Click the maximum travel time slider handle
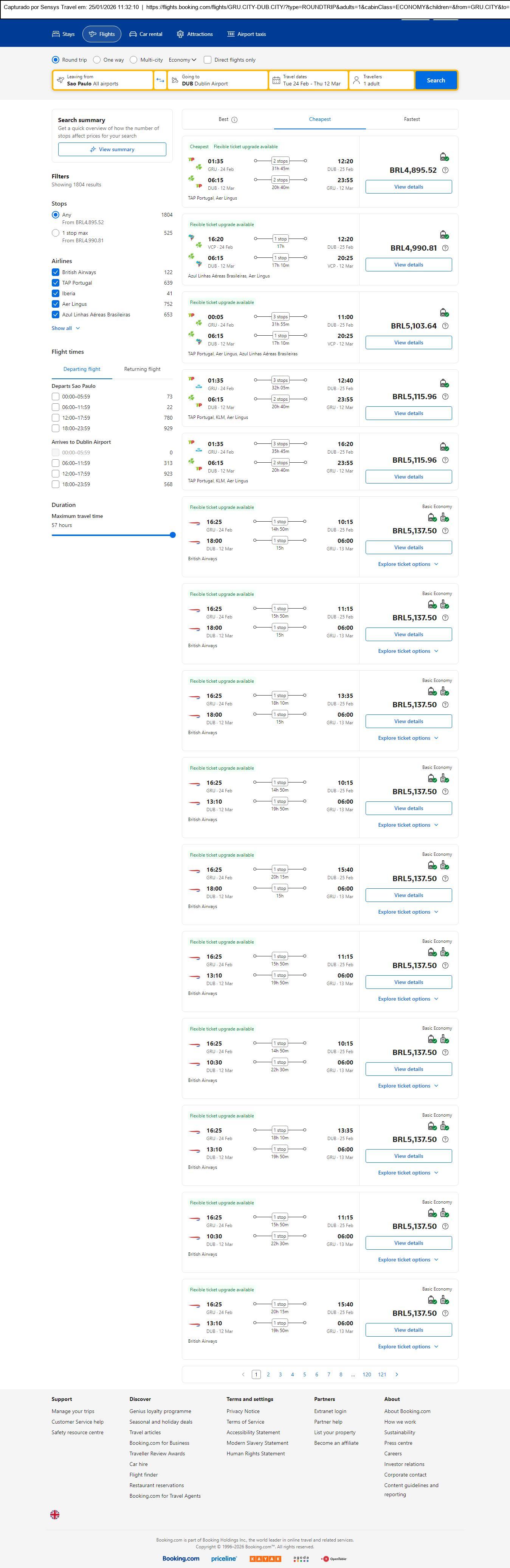Screen dimensions: 510x1568 (173, 535)
